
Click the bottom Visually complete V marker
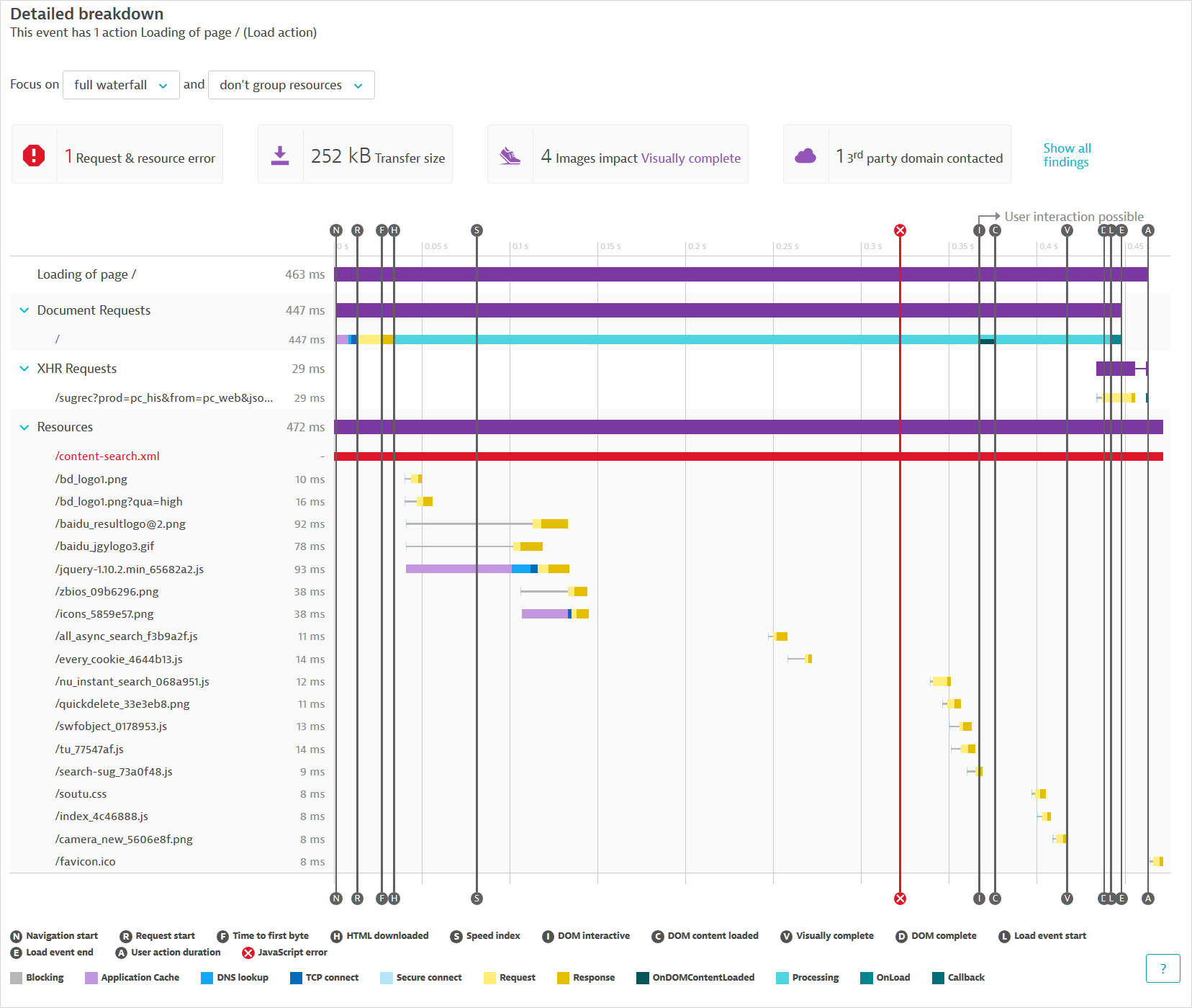click(x=1067, y=899)
